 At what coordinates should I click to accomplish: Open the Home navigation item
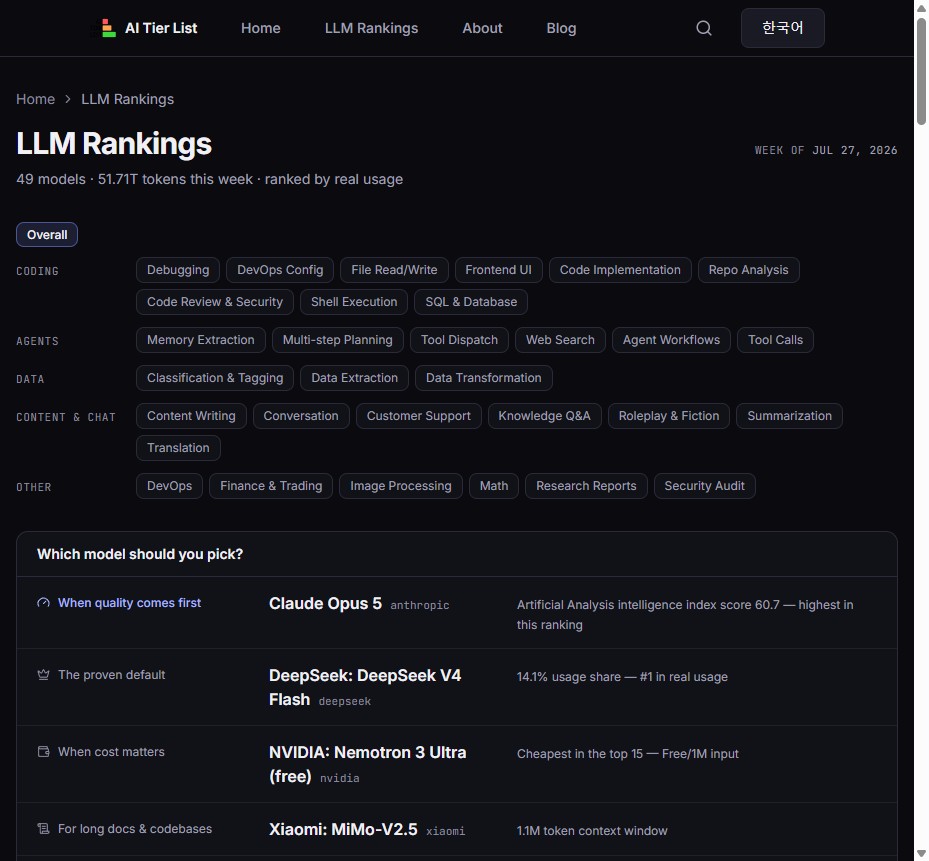(x=261, y=28)
